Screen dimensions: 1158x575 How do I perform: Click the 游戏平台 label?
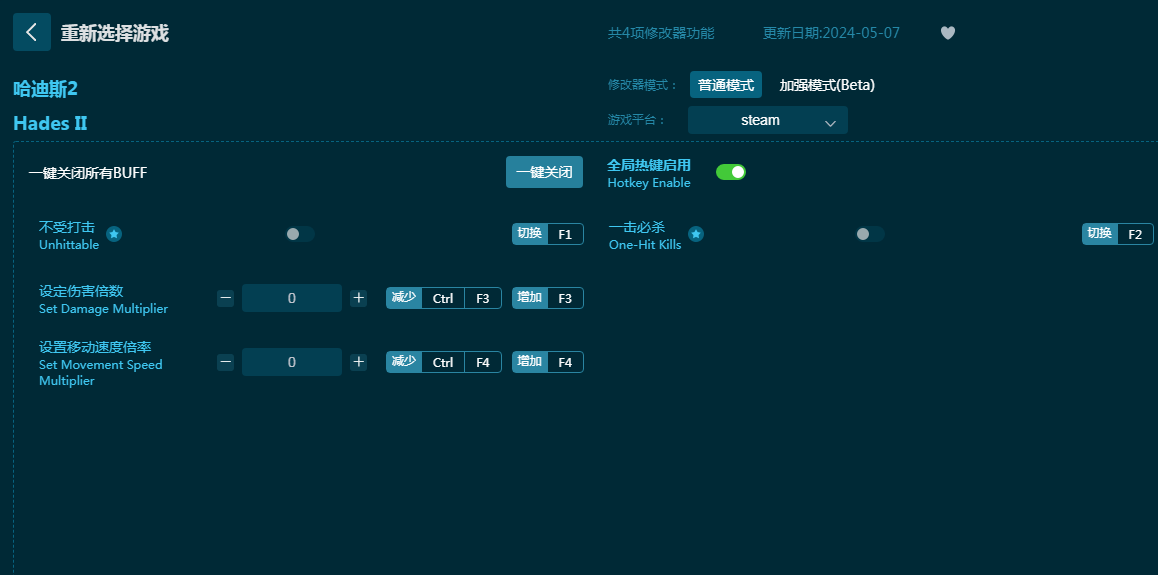[x=637, y=120]
